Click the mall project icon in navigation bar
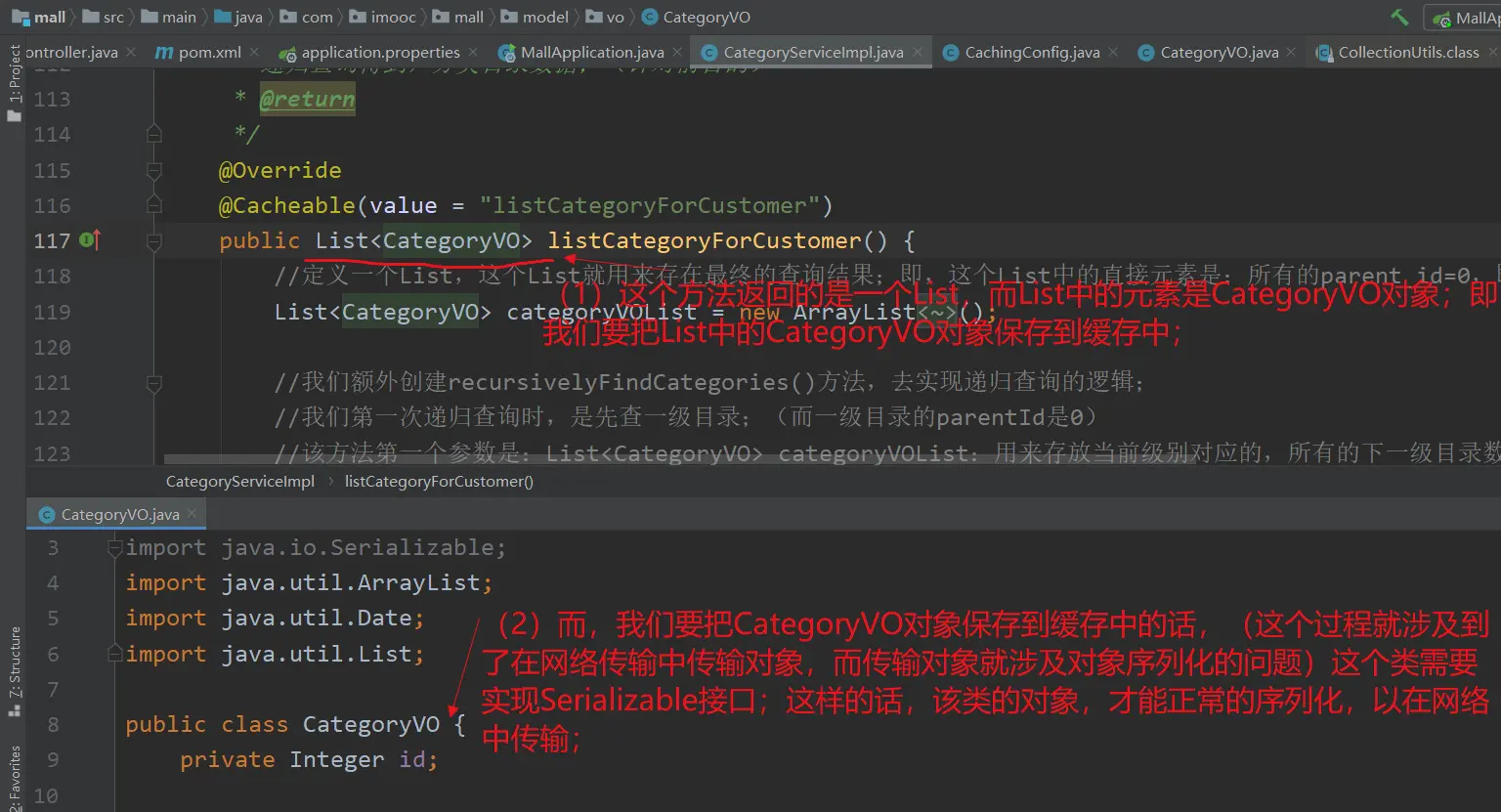Image resolution: width=1501 pixels, height=812 pixels. click(x=20, y=17)
